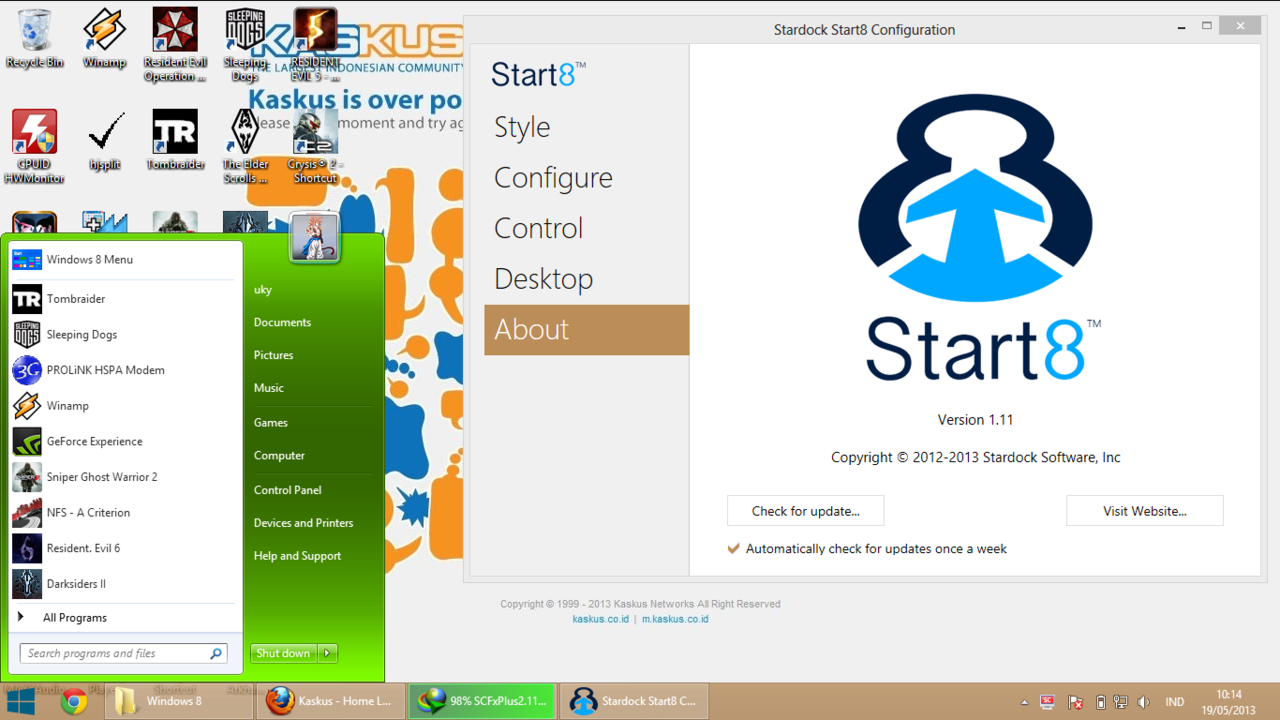
Task: Open Google Chrome from taskbar
Action: click(x=74, y=702)
